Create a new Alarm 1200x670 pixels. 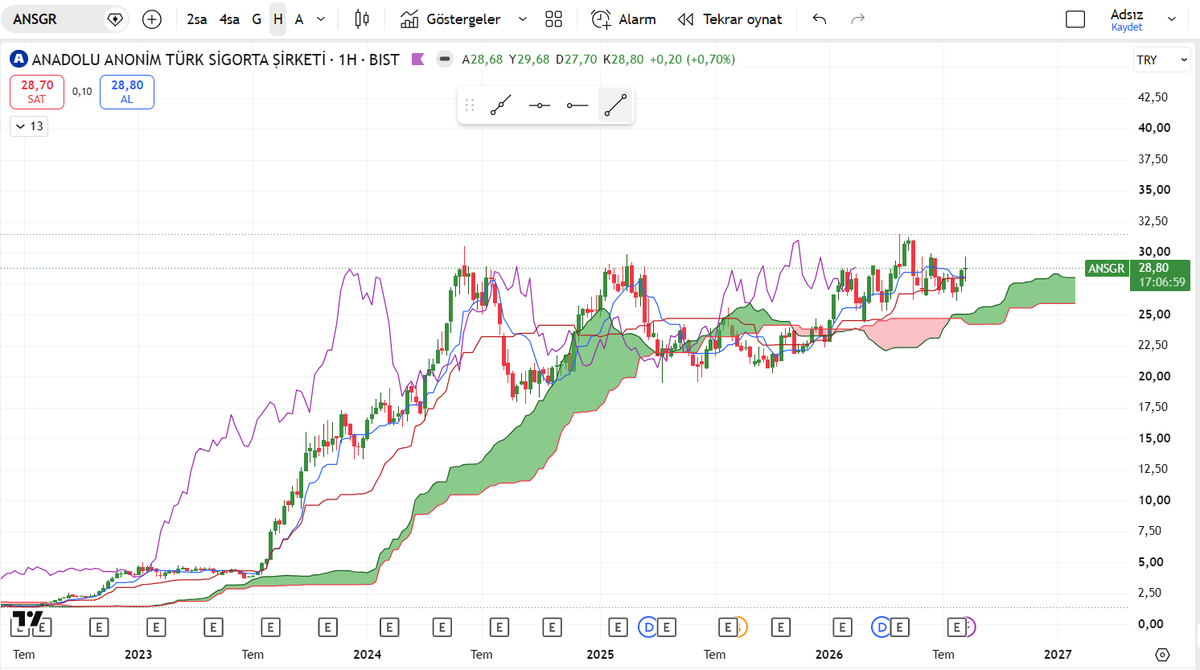point(623,19)
